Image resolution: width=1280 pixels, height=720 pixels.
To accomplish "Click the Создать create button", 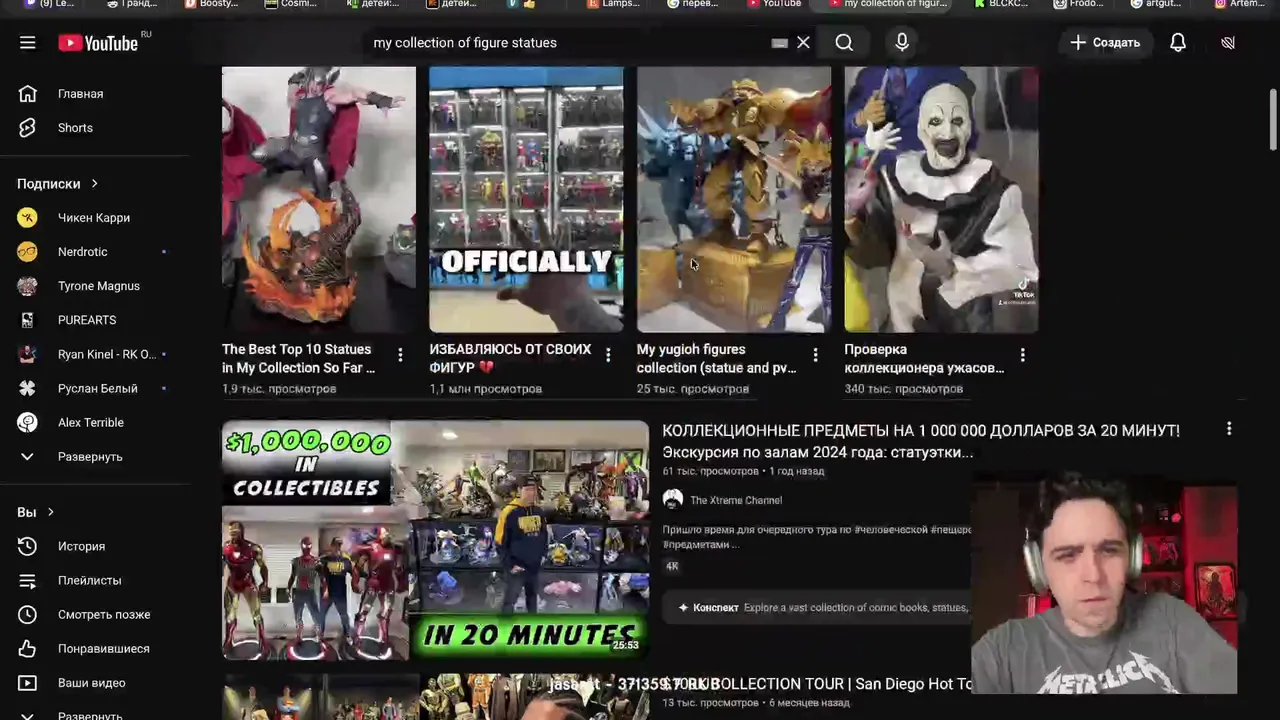I will (x=1104, y=43).
